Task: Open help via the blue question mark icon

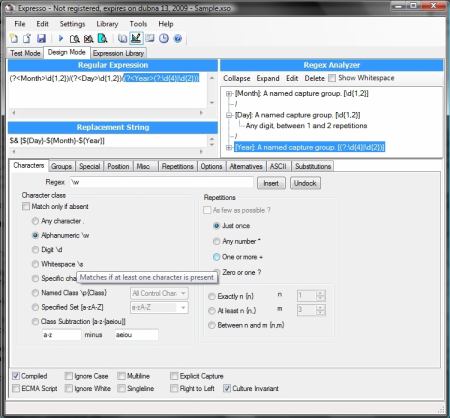Action: (x=178, y=39)
